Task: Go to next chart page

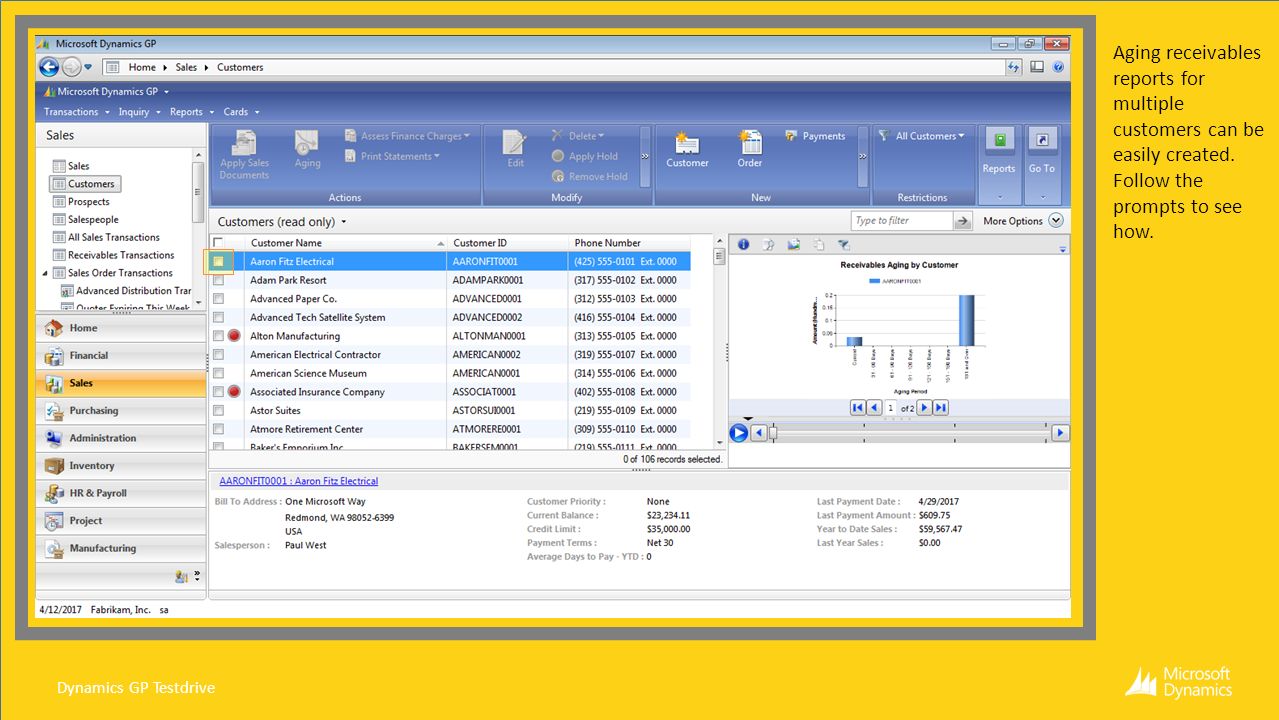Action: [x=924, y=407]
